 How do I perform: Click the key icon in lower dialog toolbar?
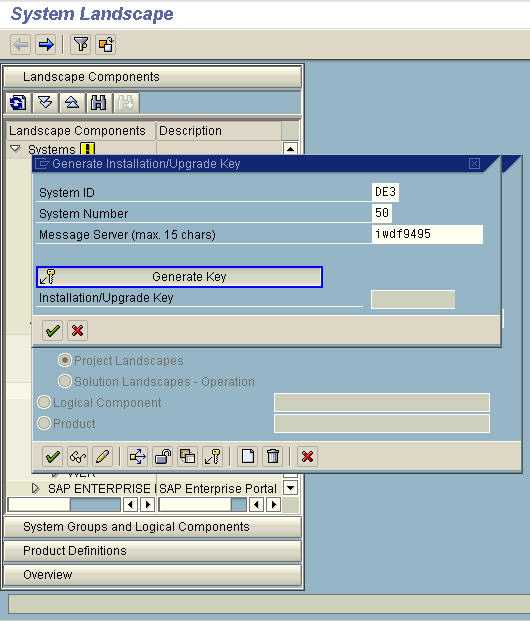(213, 457)
